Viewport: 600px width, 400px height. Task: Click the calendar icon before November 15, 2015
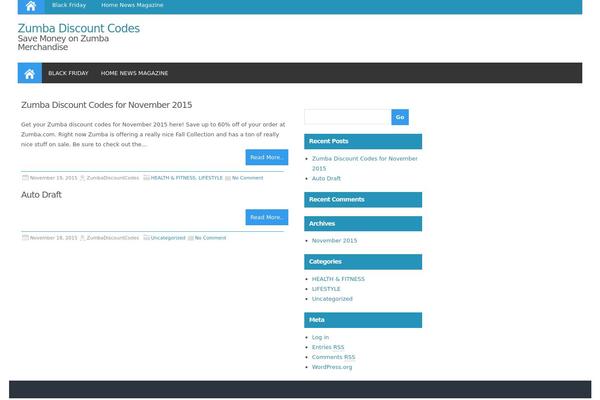[25, 178]
